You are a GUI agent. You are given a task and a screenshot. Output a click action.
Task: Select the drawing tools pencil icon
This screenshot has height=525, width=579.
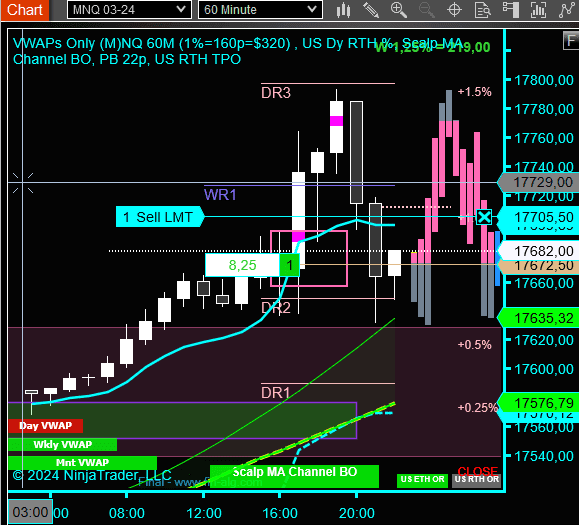(371, 10)
